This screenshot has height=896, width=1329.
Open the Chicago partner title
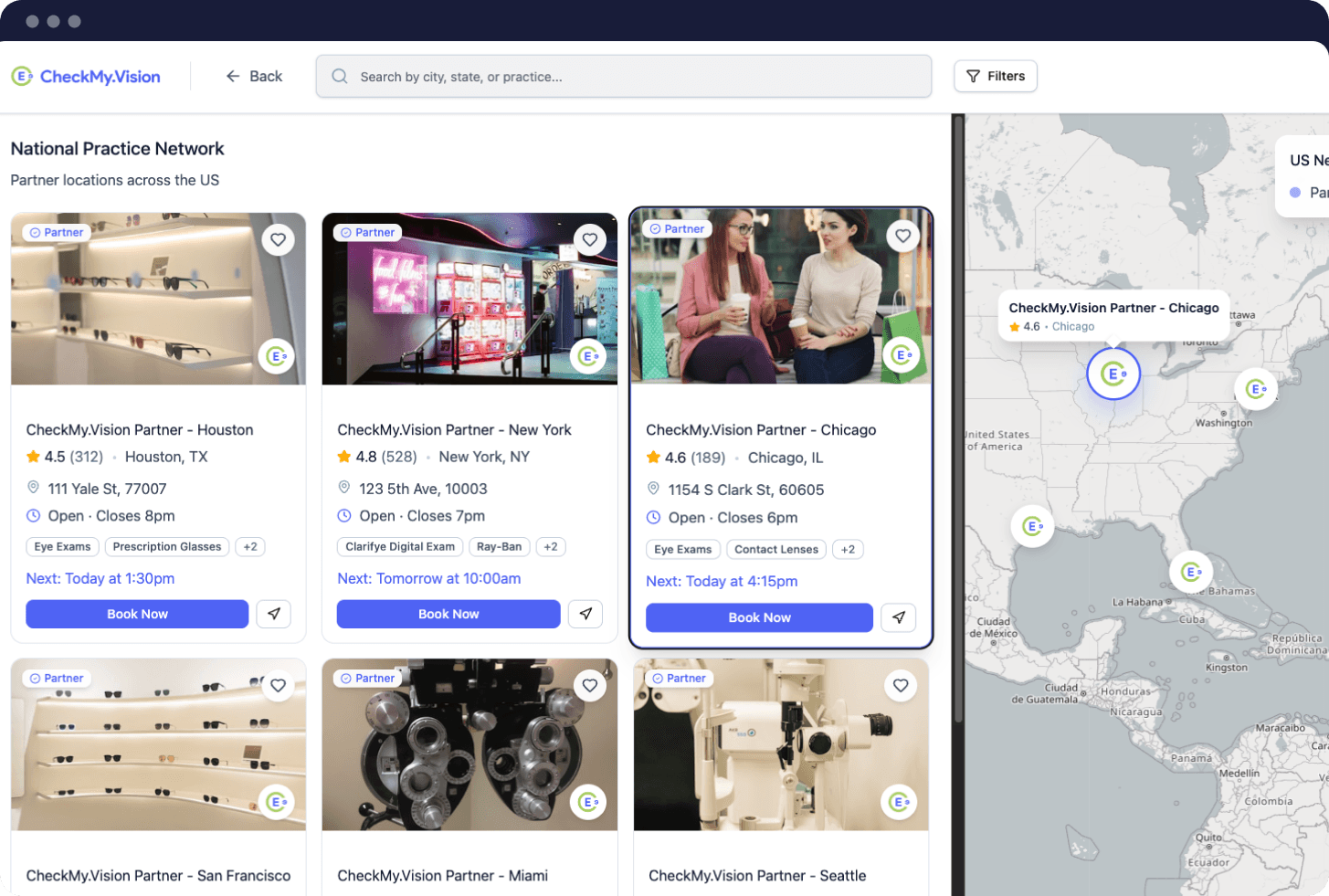761,430
